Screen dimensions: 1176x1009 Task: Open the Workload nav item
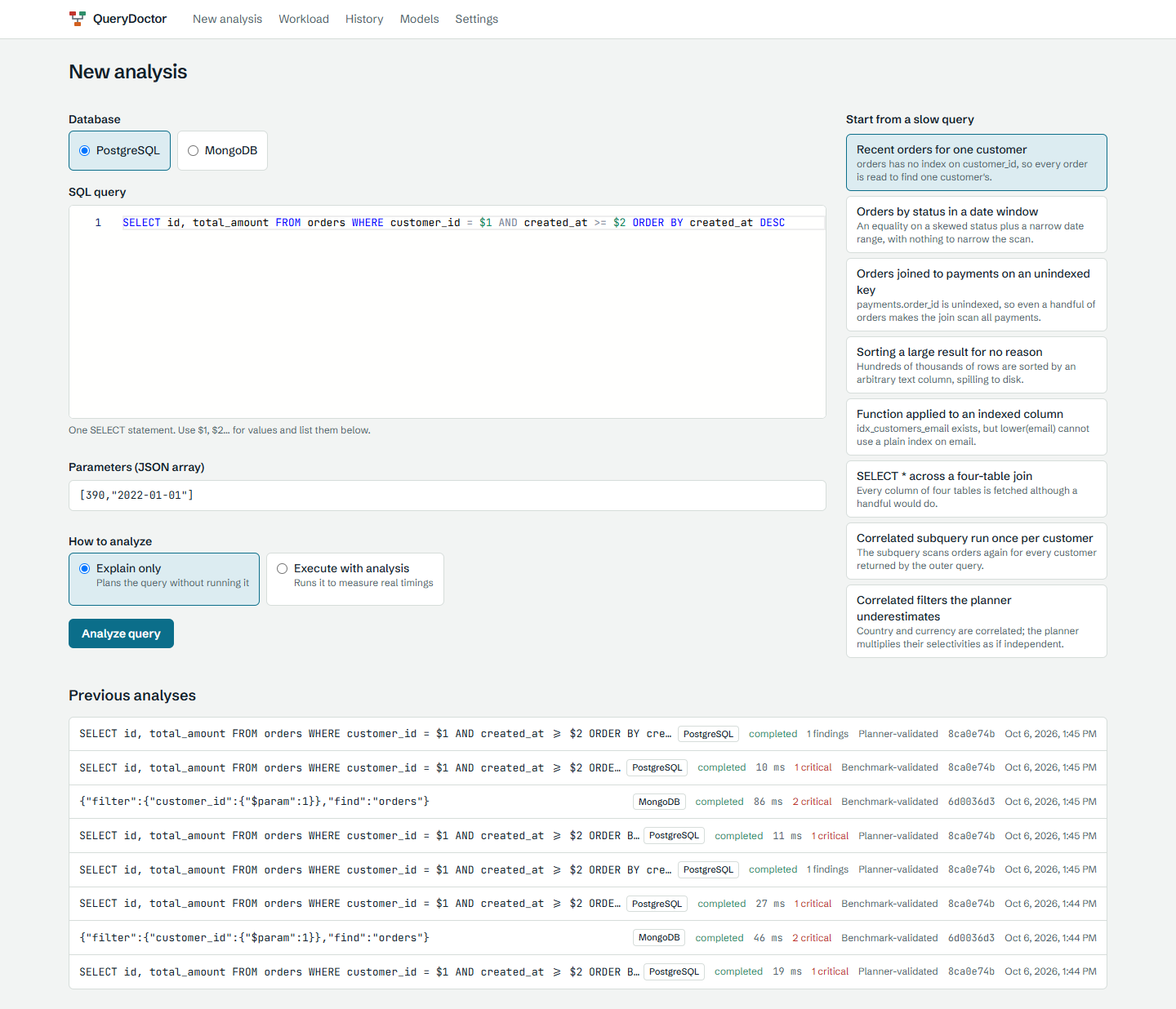(304, 19)
